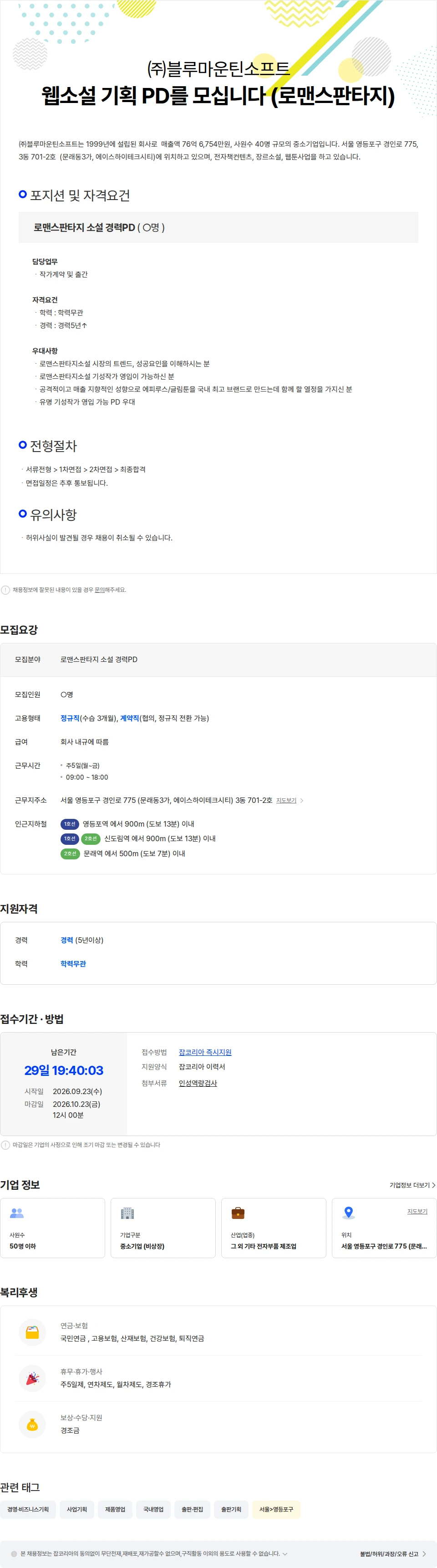
Task: Click the info icon beside 본 채용정보는 잡코리아의
Action: (14, 1554)
